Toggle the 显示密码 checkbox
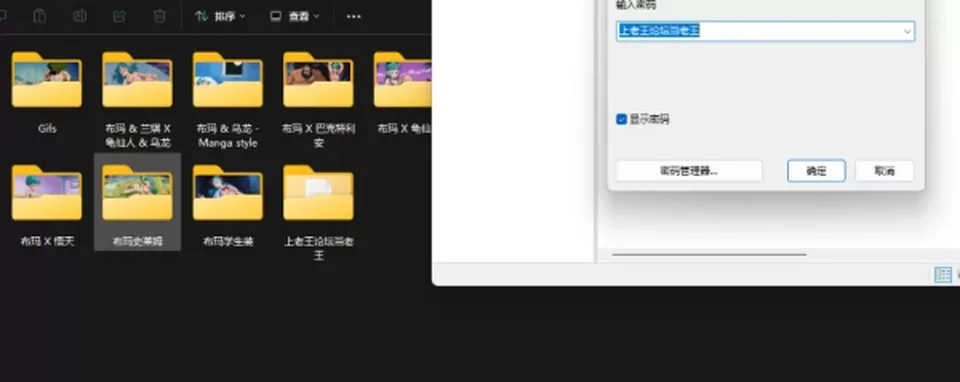960x382 pixels. point(621,119)
